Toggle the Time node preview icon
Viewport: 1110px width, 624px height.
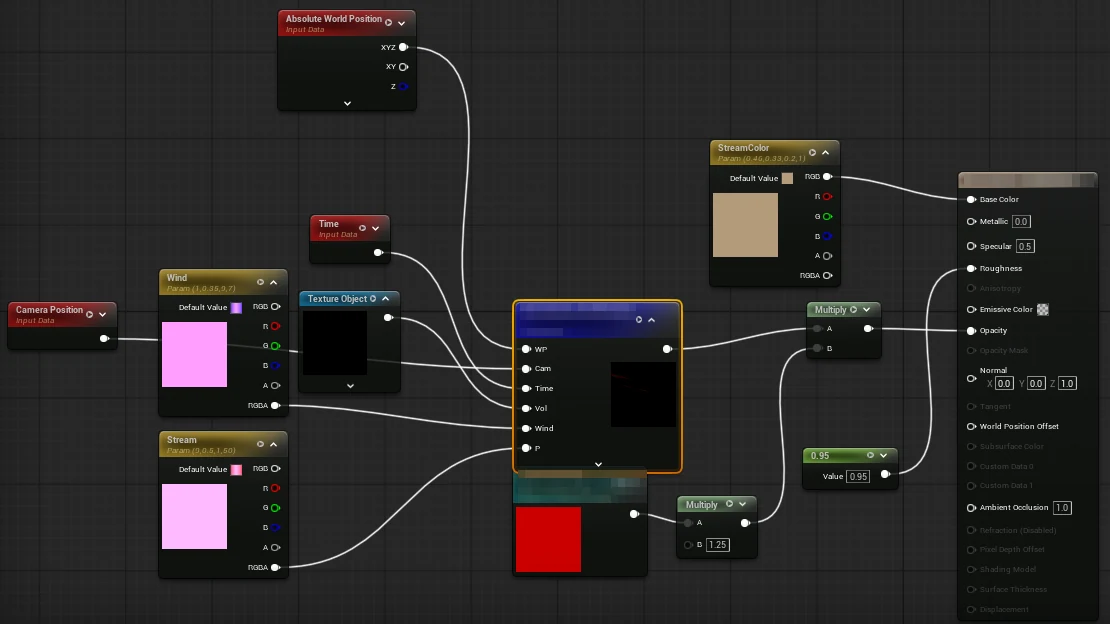pyautogui.click(x=362, y=228)
